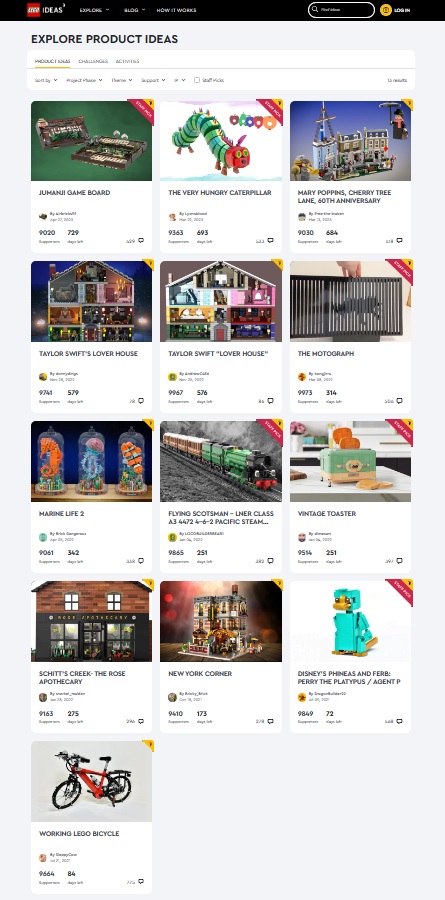Image resolution: width=445 pixels, height=900 pixels.
Task: Open comments icon on The Motograph card
Action: click(x=399, y=401)
